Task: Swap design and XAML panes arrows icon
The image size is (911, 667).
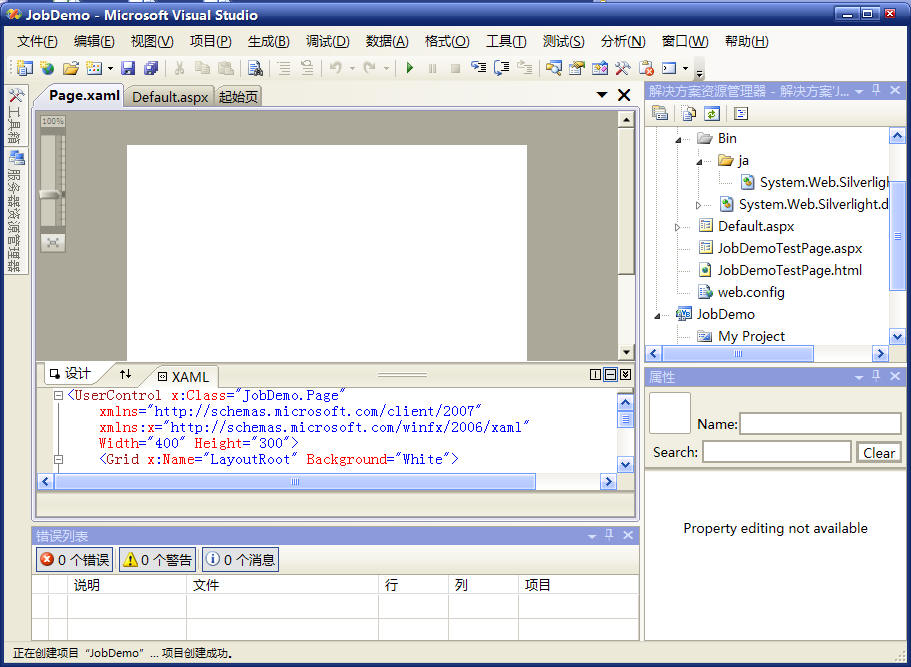Action: pos(125,374)
